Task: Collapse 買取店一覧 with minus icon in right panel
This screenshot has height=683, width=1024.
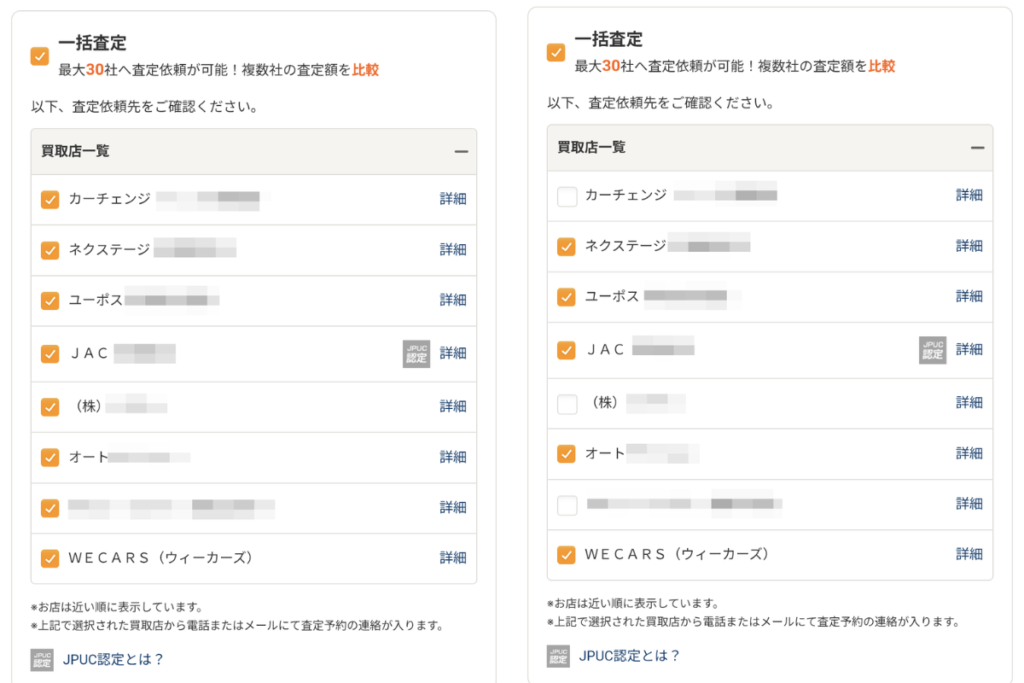Action: coord(977,148)
